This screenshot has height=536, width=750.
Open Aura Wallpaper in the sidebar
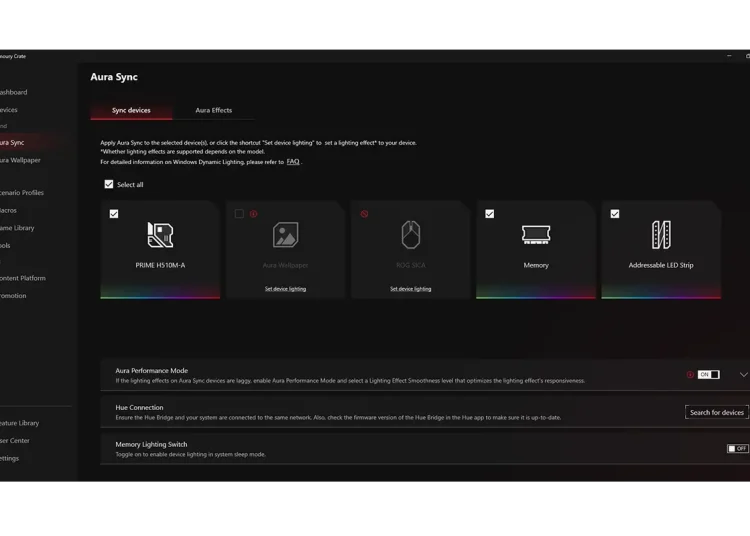[x=20, y=160]
